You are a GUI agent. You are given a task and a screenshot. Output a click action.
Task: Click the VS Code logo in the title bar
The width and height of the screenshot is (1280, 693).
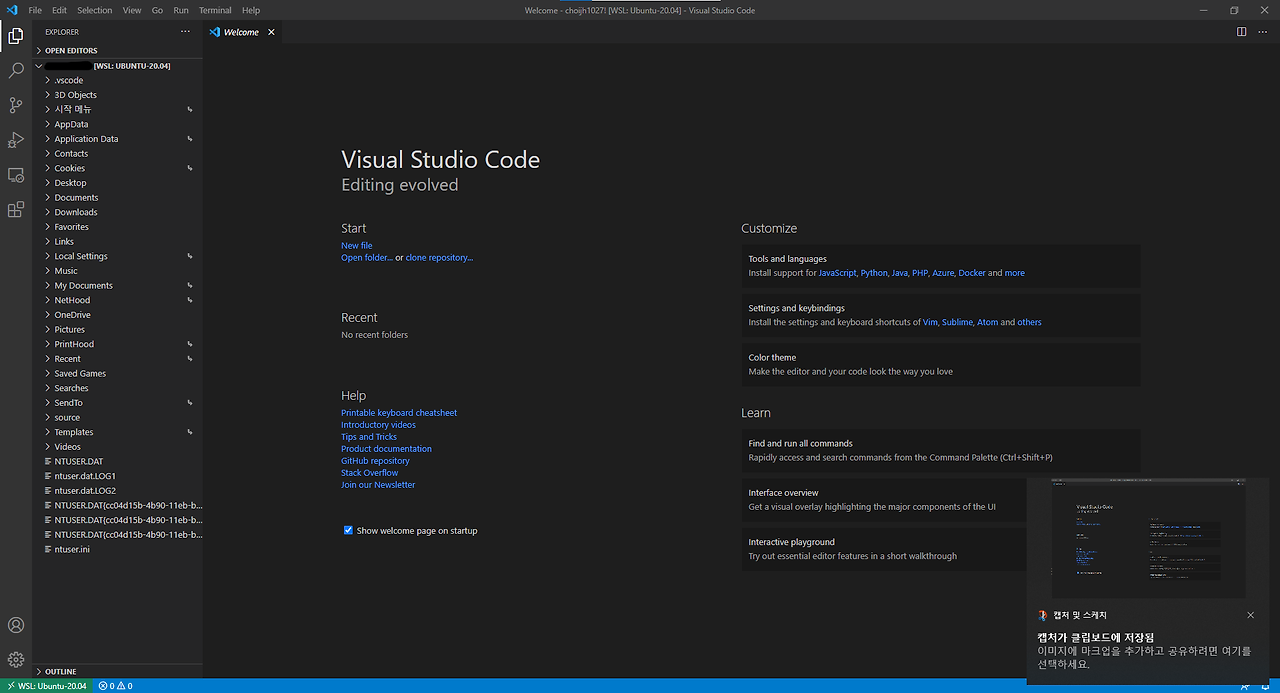tap(11, 10)
